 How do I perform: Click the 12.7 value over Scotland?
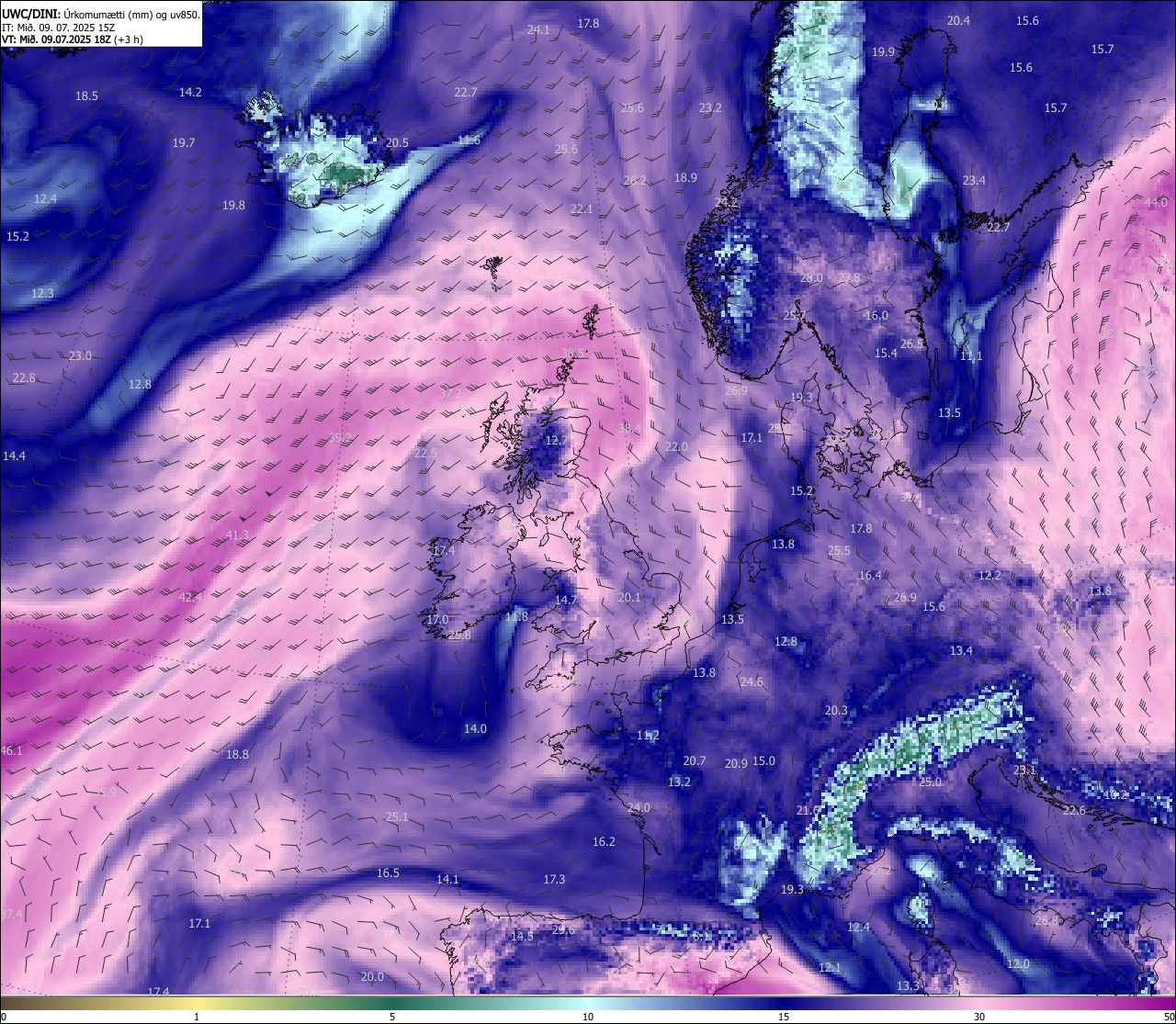click(x=557, y=440)
